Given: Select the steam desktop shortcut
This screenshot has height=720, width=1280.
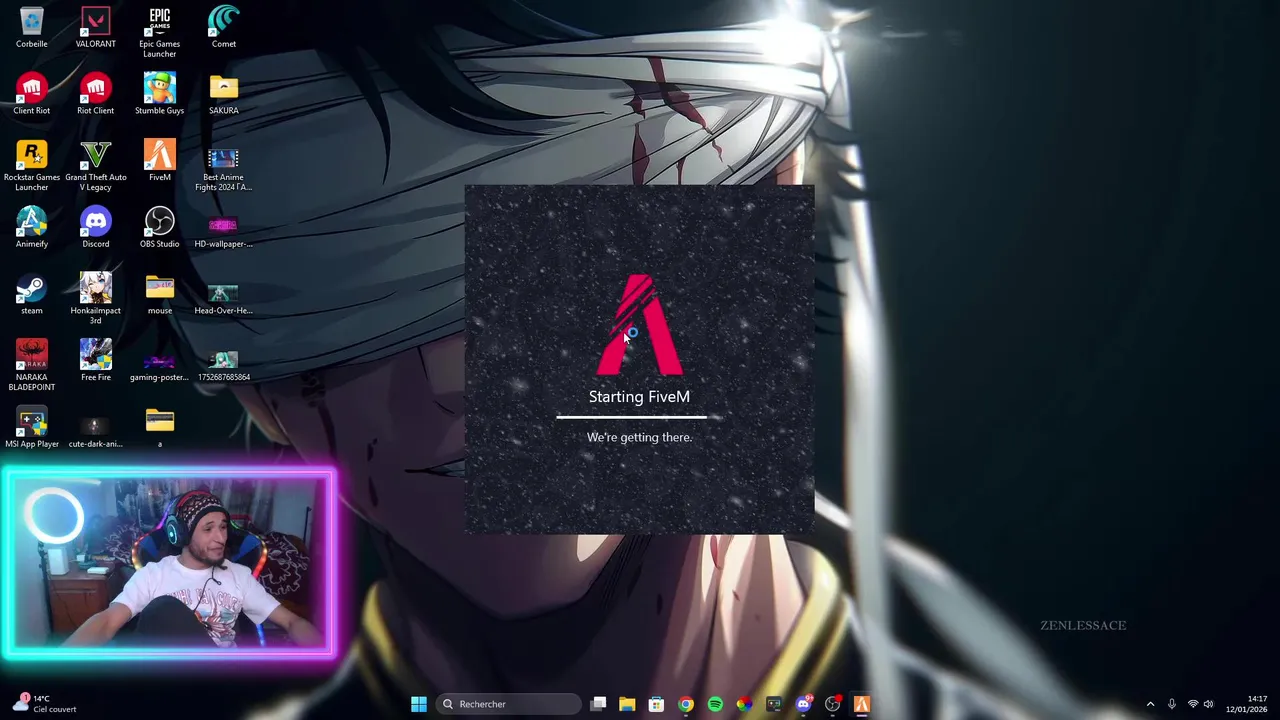Looking at the screenshot, I should [31, 295].
